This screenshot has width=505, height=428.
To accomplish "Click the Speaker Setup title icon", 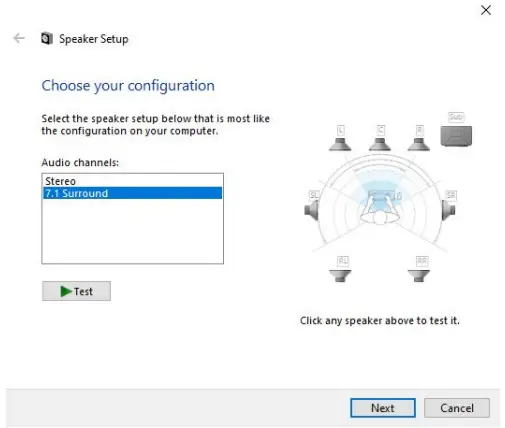I will [x=47, y=38].
